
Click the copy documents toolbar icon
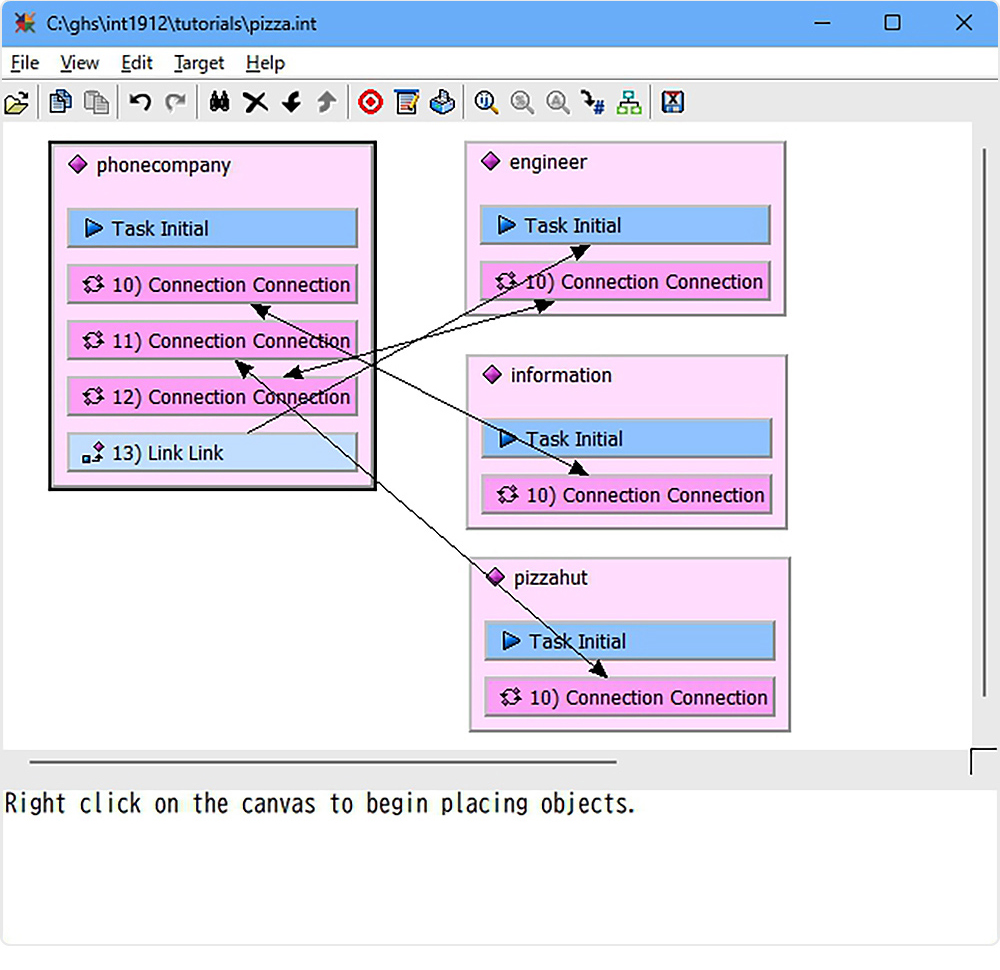point(61,102)
